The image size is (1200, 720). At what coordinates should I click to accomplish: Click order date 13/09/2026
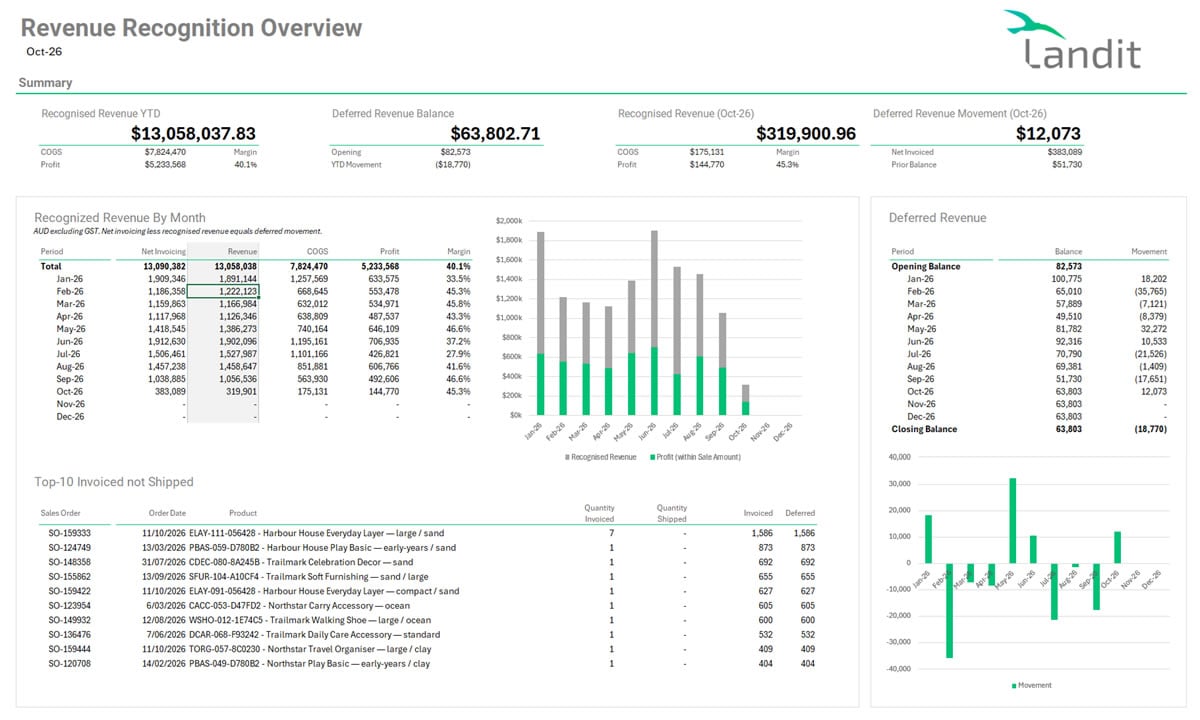(x=164, y=576)
